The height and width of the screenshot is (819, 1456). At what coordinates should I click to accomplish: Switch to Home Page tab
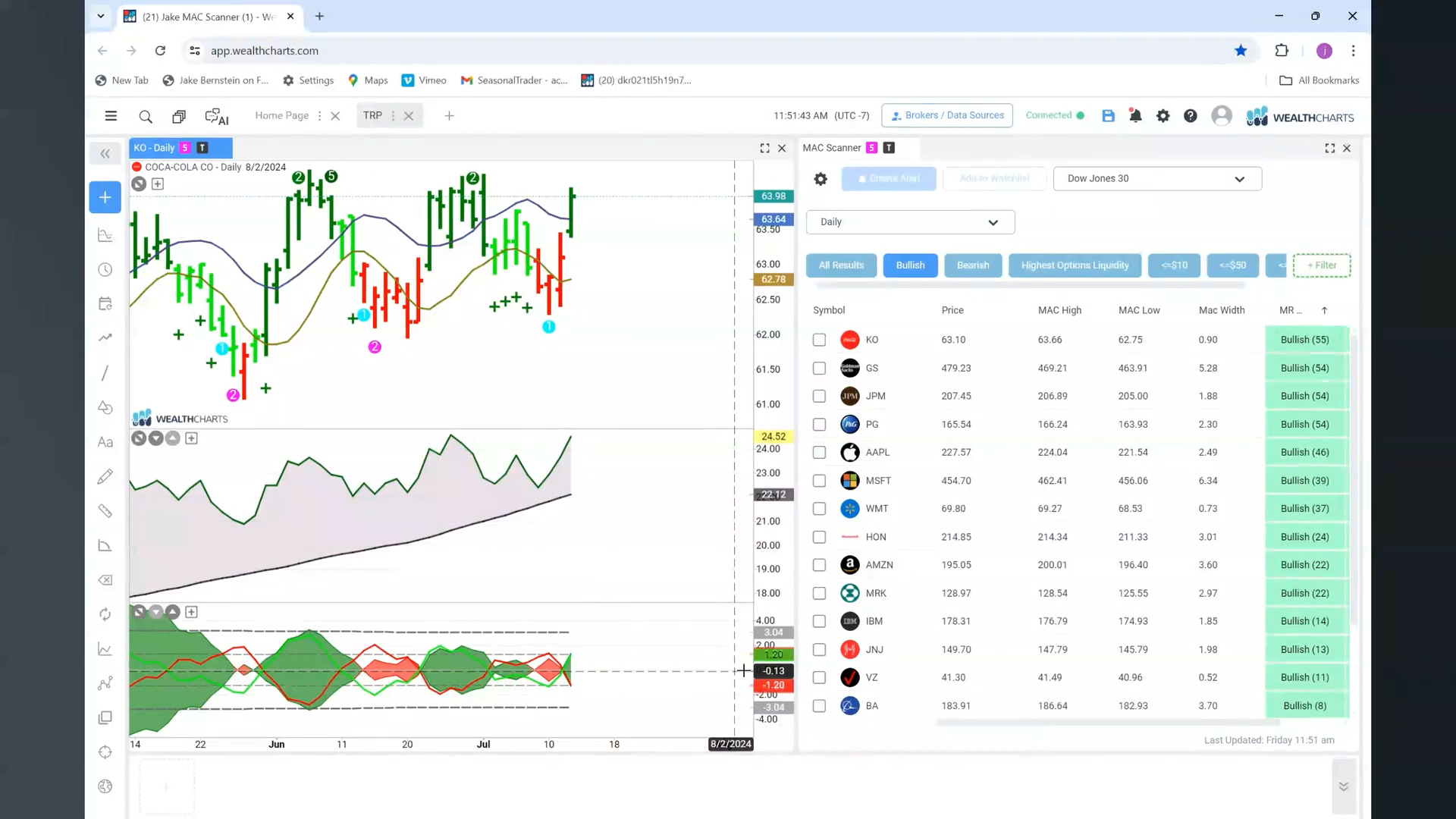coord(281,116)
